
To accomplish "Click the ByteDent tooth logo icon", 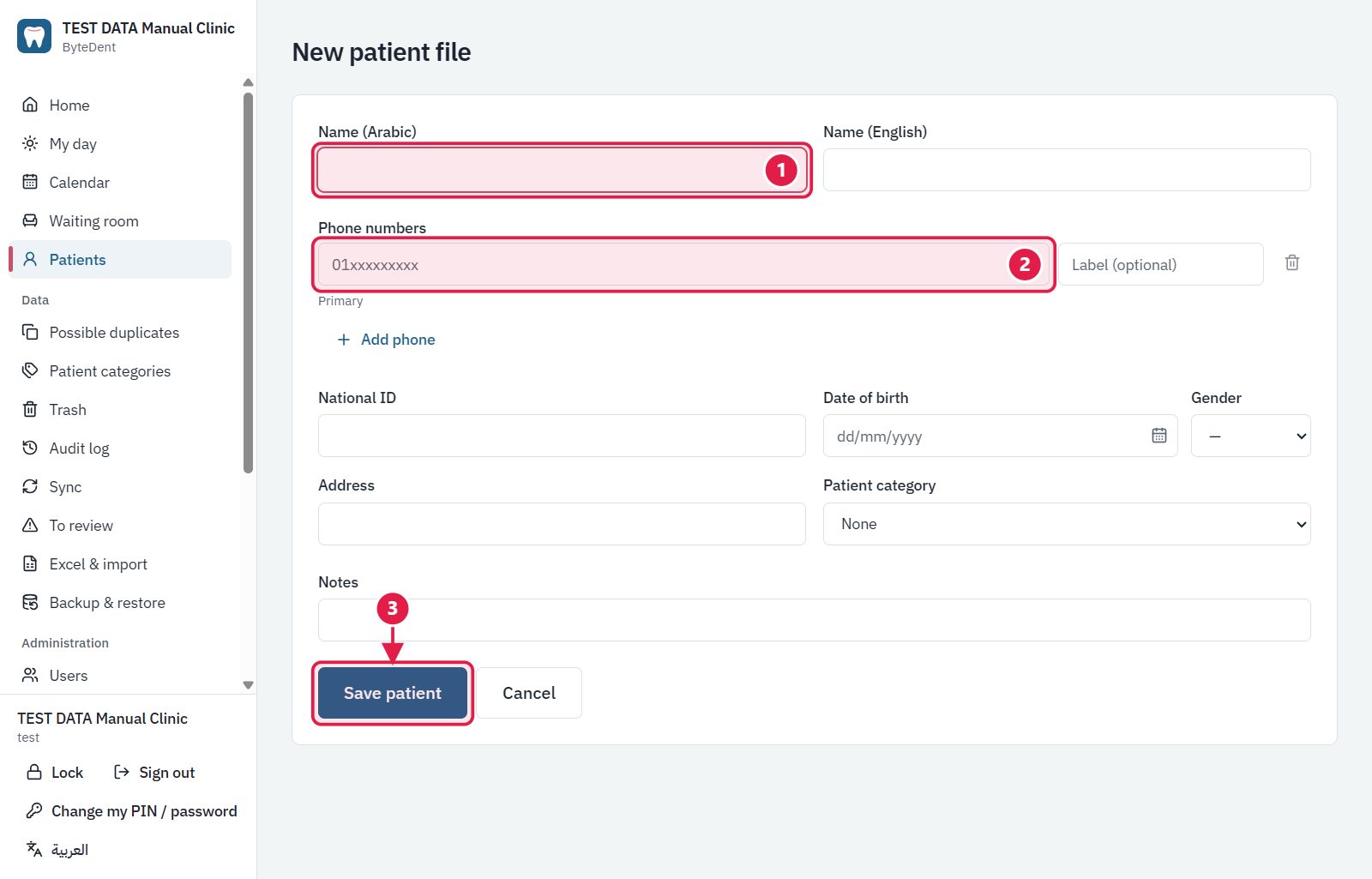I will click(34, 36).
